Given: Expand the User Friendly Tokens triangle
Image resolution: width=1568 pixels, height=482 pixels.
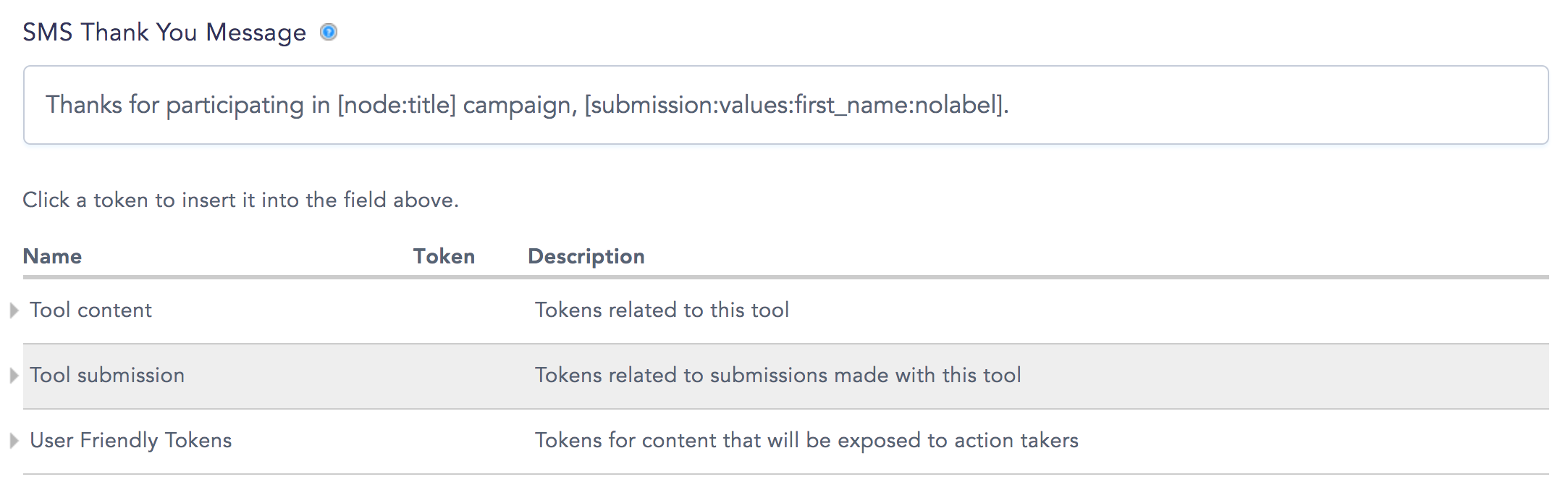Looking at the screenshot, I should pyautogui.click(x=14, y=441).
